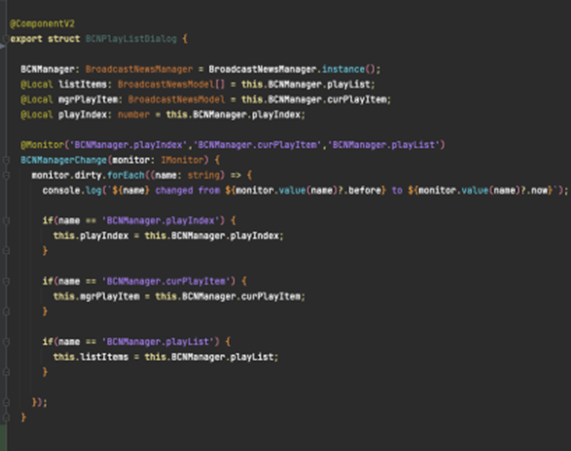Click the fold-end marker after the mgrPlayItem assignment
Image resolution: width=571 pixels, height=451 pixels.
tap(6, 311)
